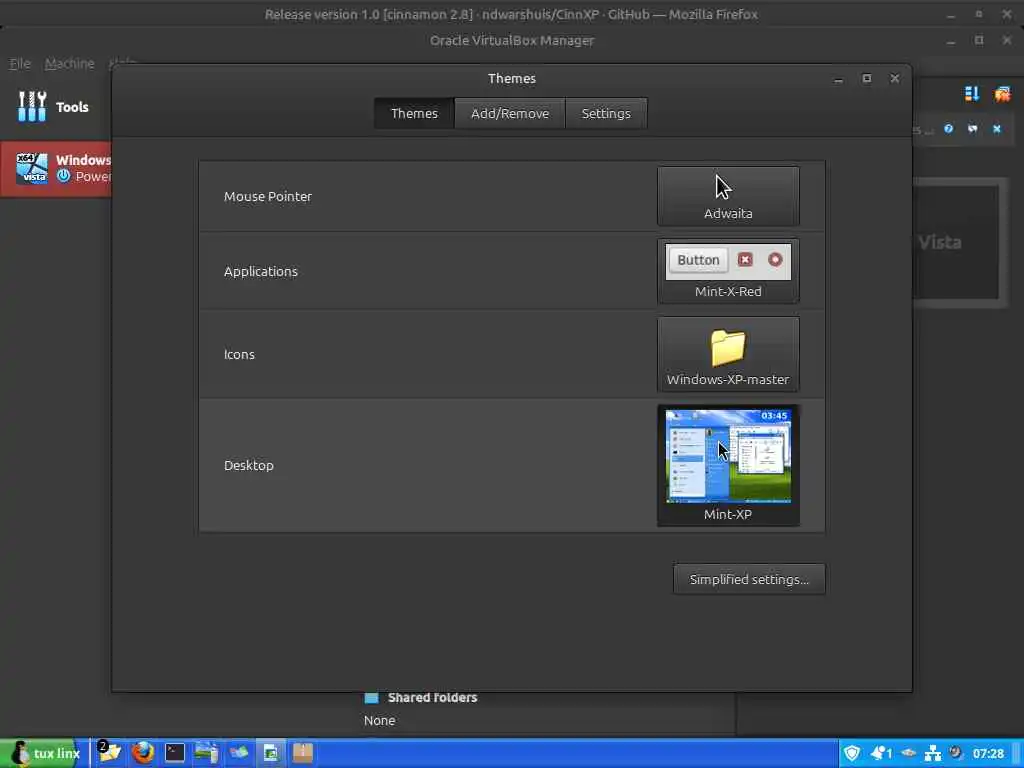Click the package box taskbar icon
Image resolution: width=1024 pixels, height=768 pixels.
click(x=302, y=753)
